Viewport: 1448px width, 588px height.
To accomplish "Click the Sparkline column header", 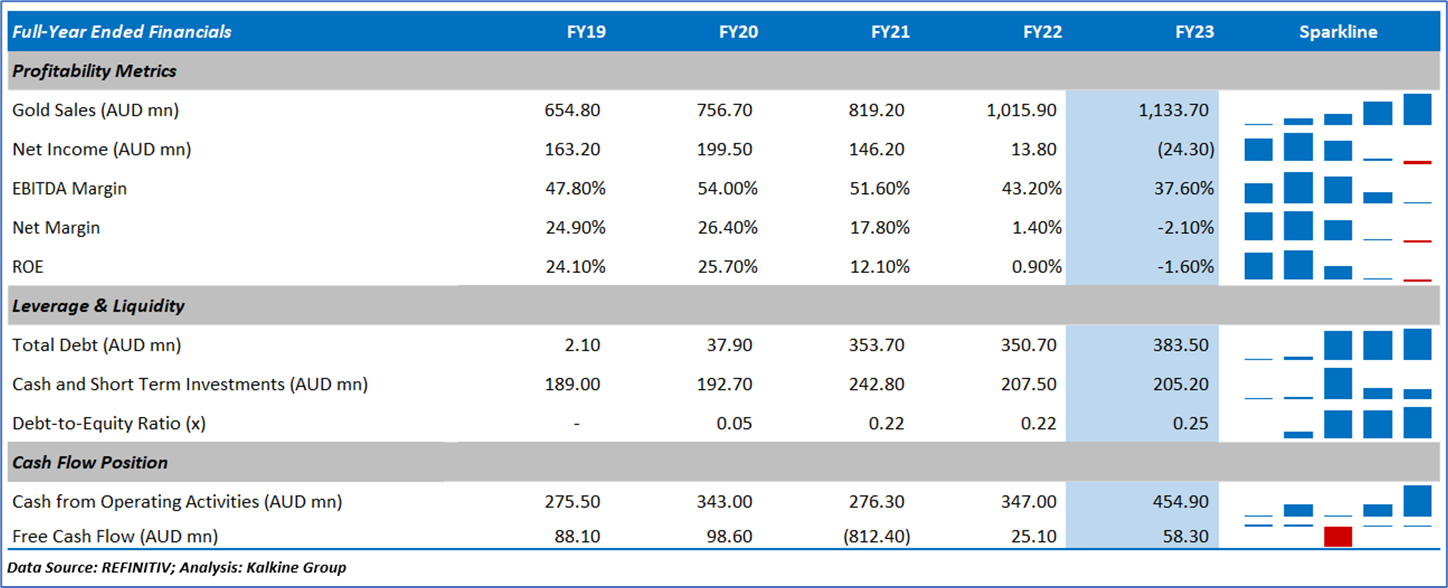I will tap(1337, 32).
